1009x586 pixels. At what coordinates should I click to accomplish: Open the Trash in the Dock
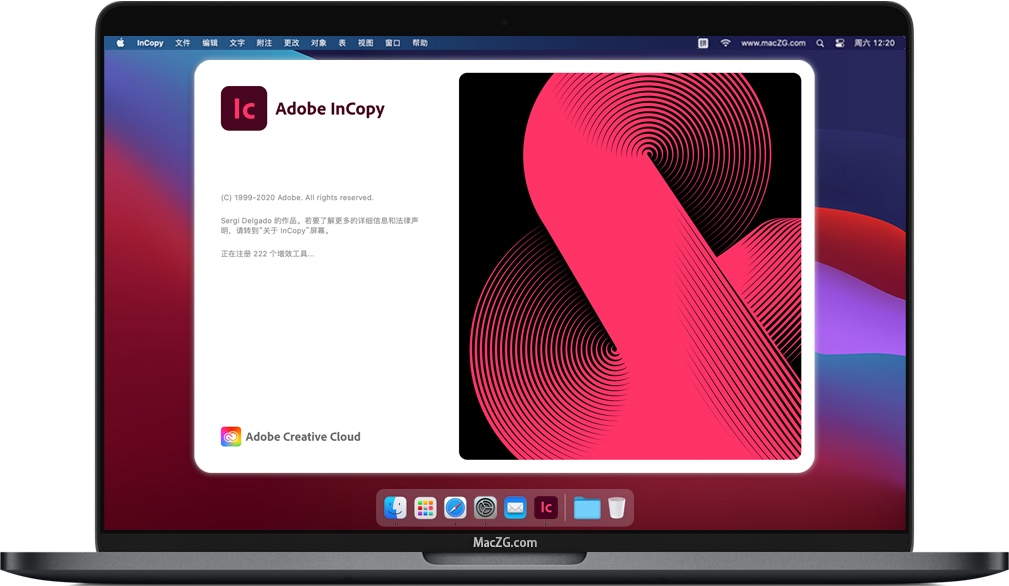(617, 508)
